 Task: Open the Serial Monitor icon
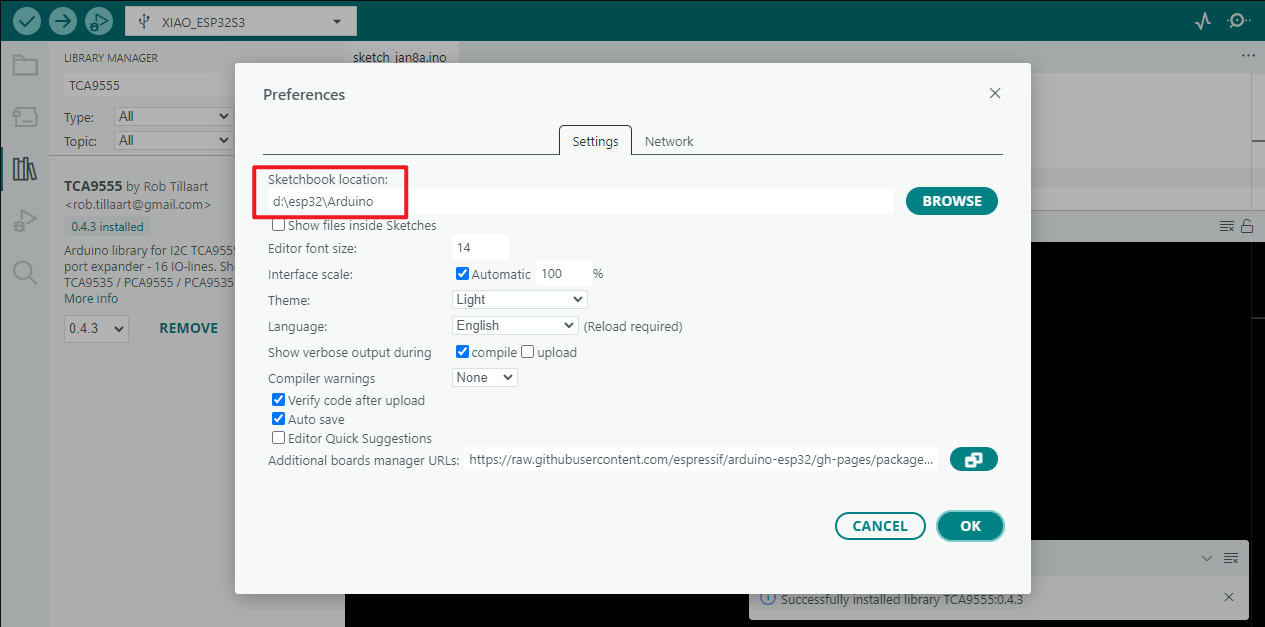coord(1239,21)
